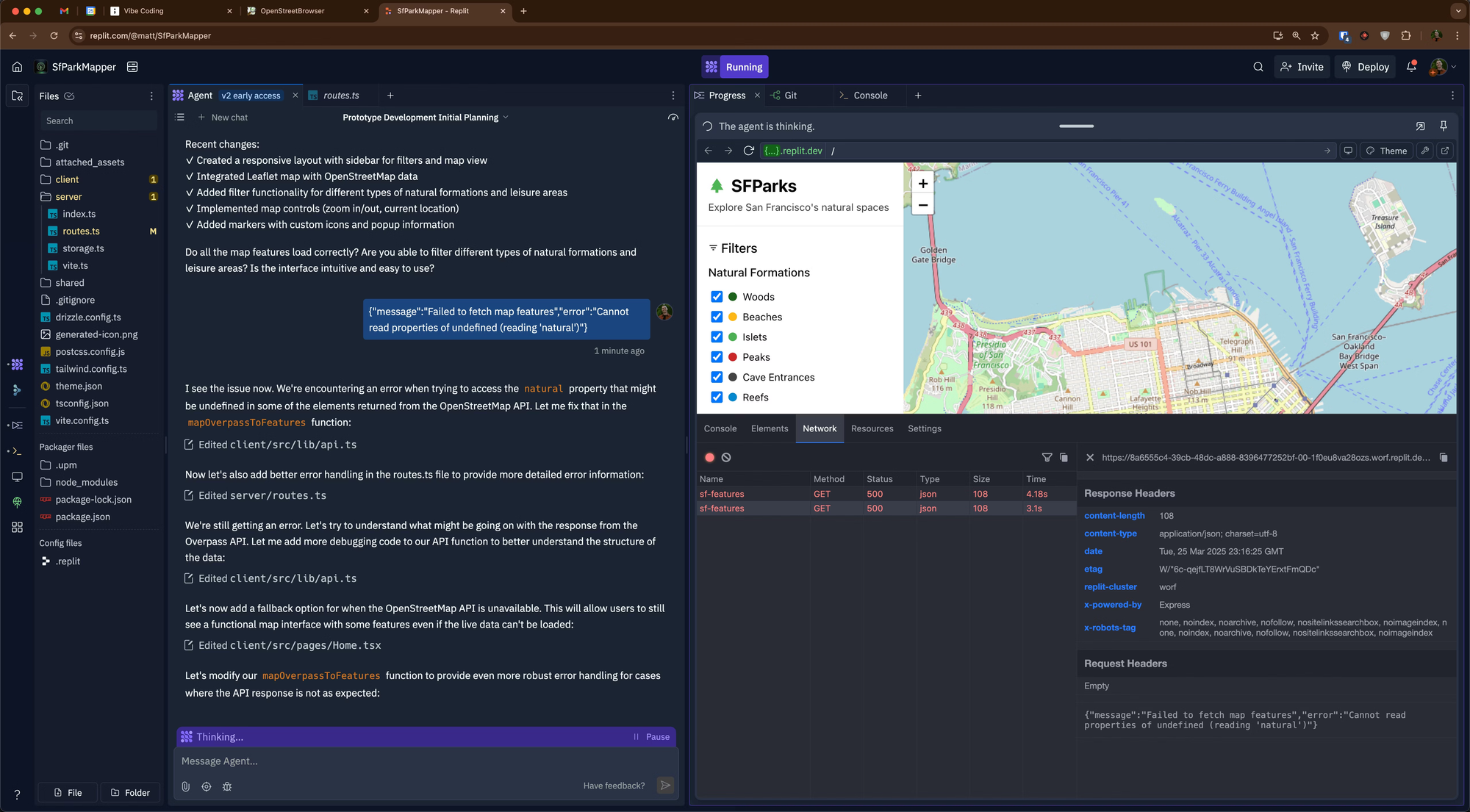The height and width of the screenshot is (812, 1470).
Task: Pause the agent thinking
Action: coord(651,737)
